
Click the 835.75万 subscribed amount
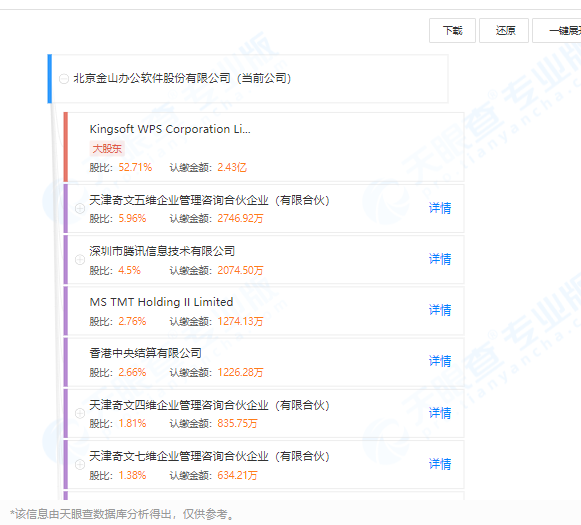tap(237, 423)
